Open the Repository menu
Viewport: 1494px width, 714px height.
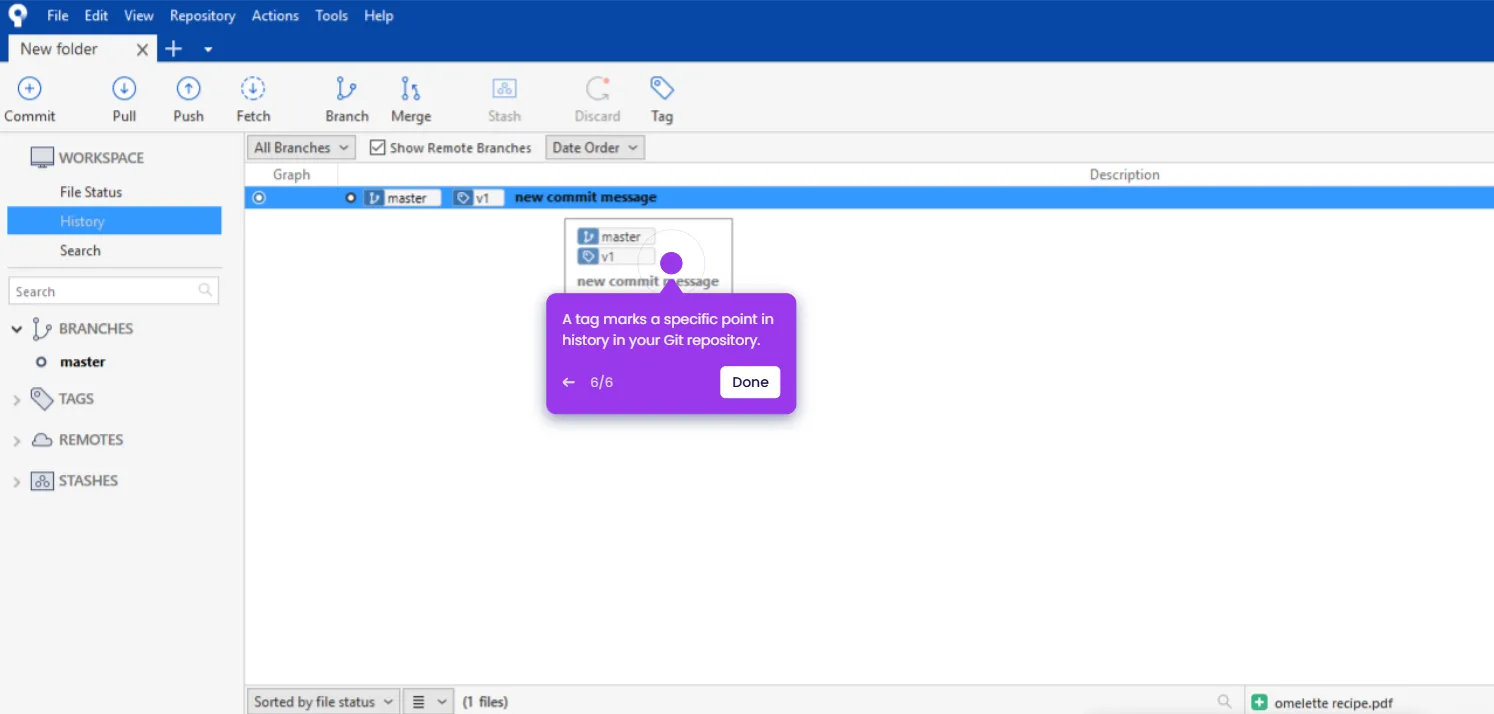click(x=202, y=15)
